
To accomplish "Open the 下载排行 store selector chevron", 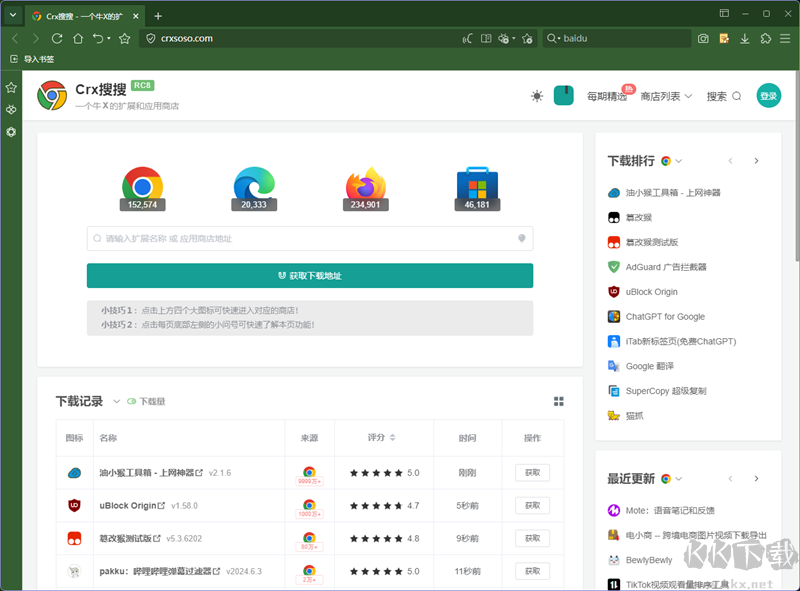I will [x=679, y=161].
